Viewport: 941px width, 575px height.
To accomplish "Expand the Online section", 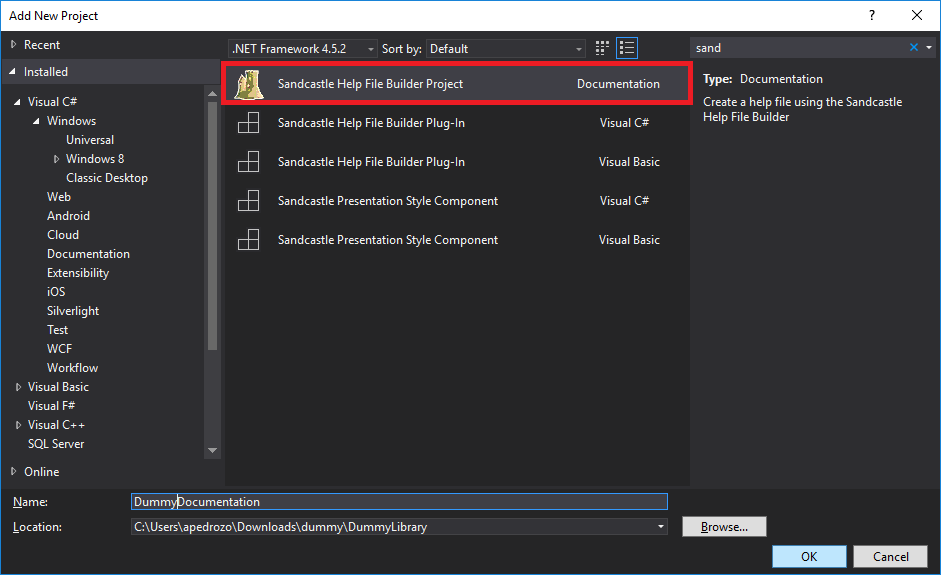I will click(x=13, y=472).
